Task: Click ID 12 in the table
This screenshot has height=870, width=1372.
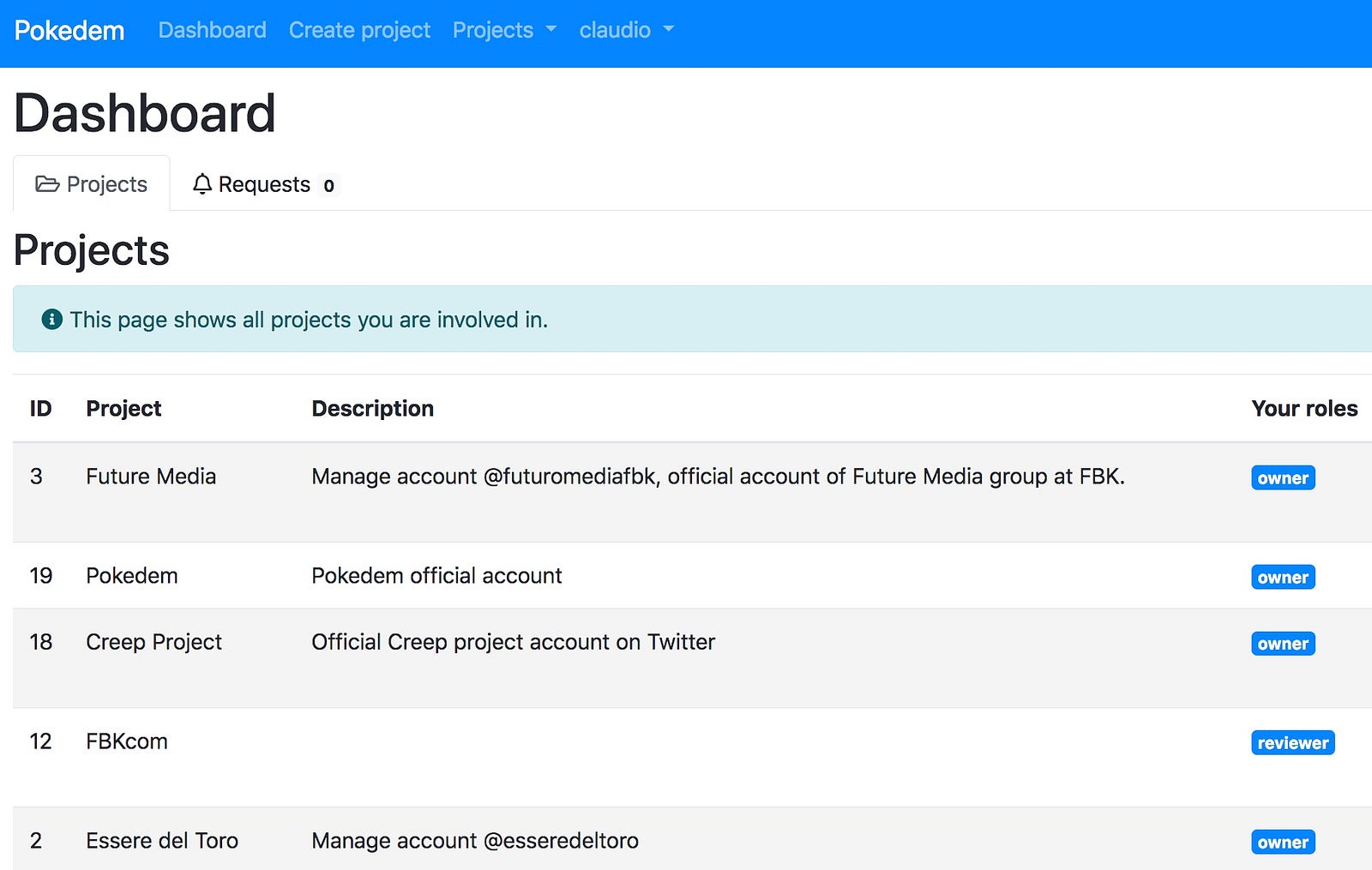Action: point(41,741)
